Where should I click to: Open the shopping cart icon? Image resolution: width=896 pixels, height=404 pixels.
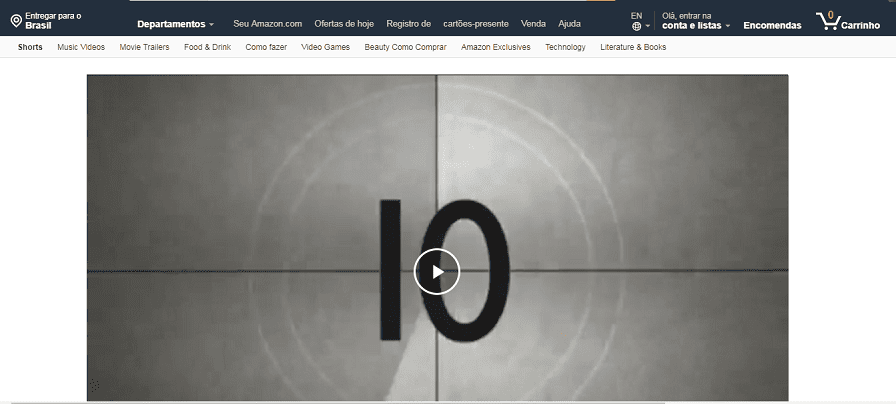[x=827, y=20]
